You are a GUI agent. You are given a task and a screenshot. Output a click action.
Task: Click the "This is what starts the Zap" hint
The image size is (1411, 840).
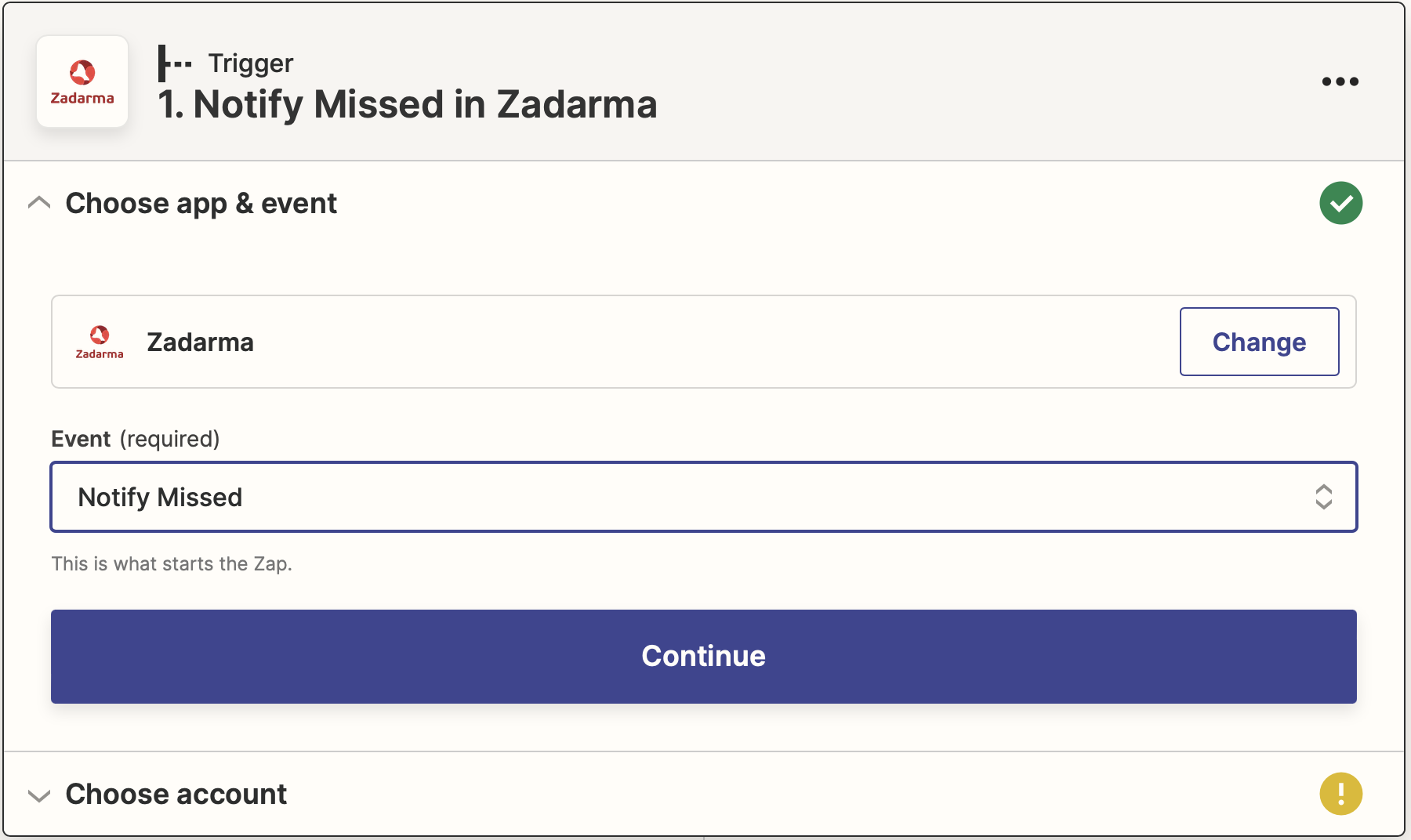pyautogui.click(x=172, y=564)
